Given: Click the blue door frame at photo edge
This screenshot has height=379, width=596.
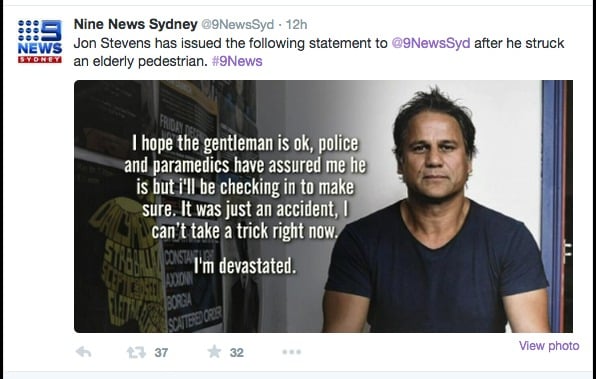Looking at the screenshot, I should [554, 206].
